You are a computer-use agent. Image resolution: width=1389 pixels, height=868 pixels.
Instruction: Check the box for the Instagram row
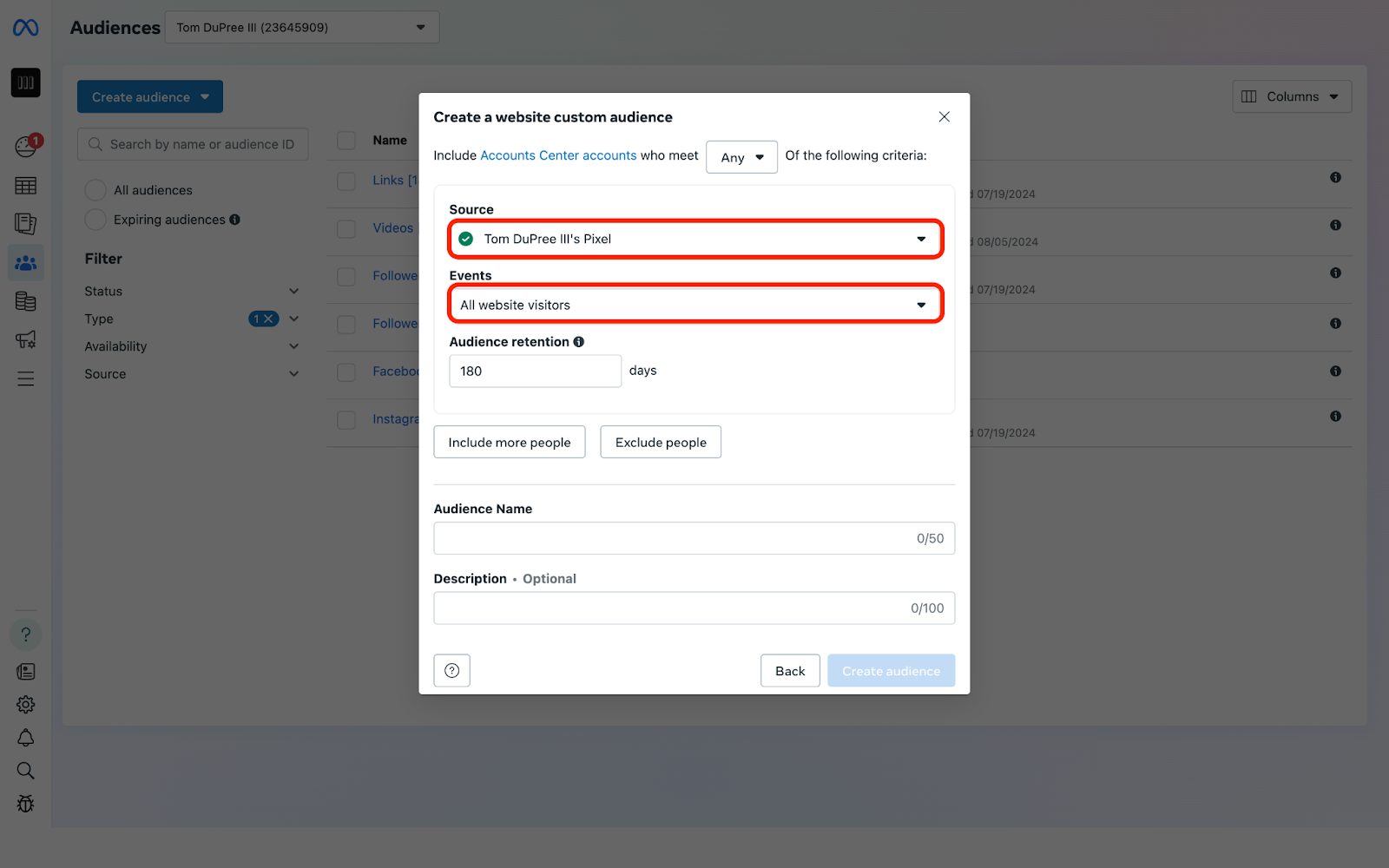click(346, 420)
